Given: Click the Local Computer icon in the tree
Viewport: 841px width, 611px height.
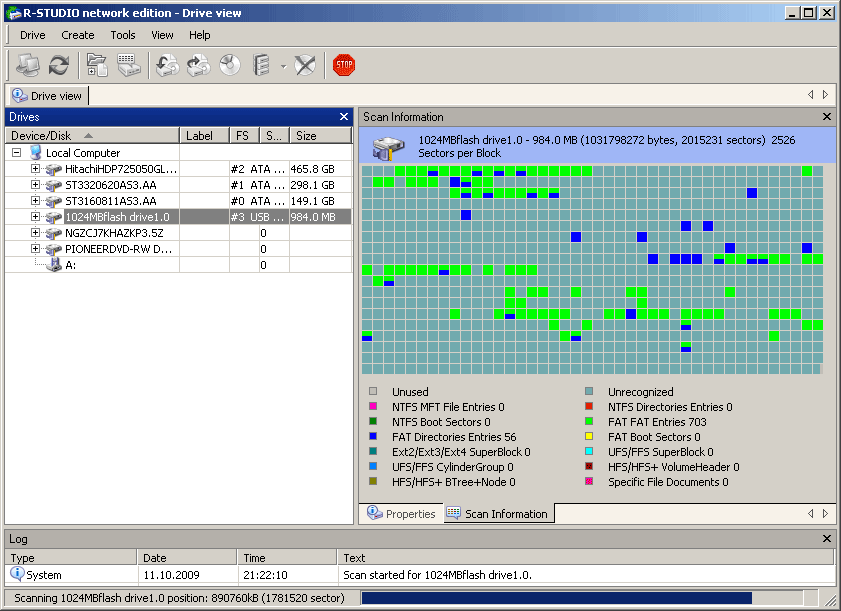Looking at the screenshot, I should pos(35,152).
